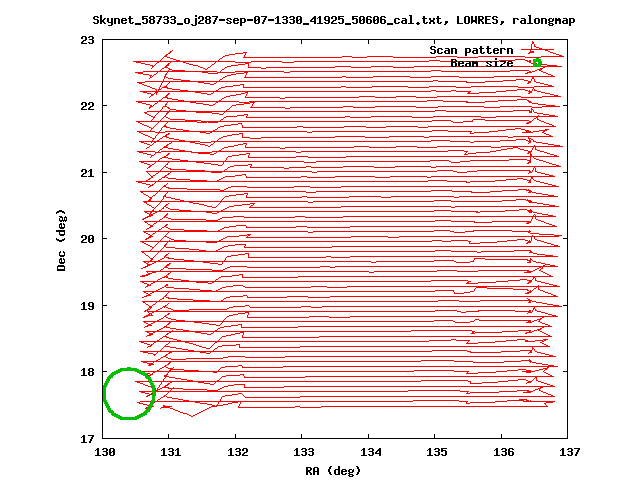Click the y-axis tick label 23

[x=87, y=40]
